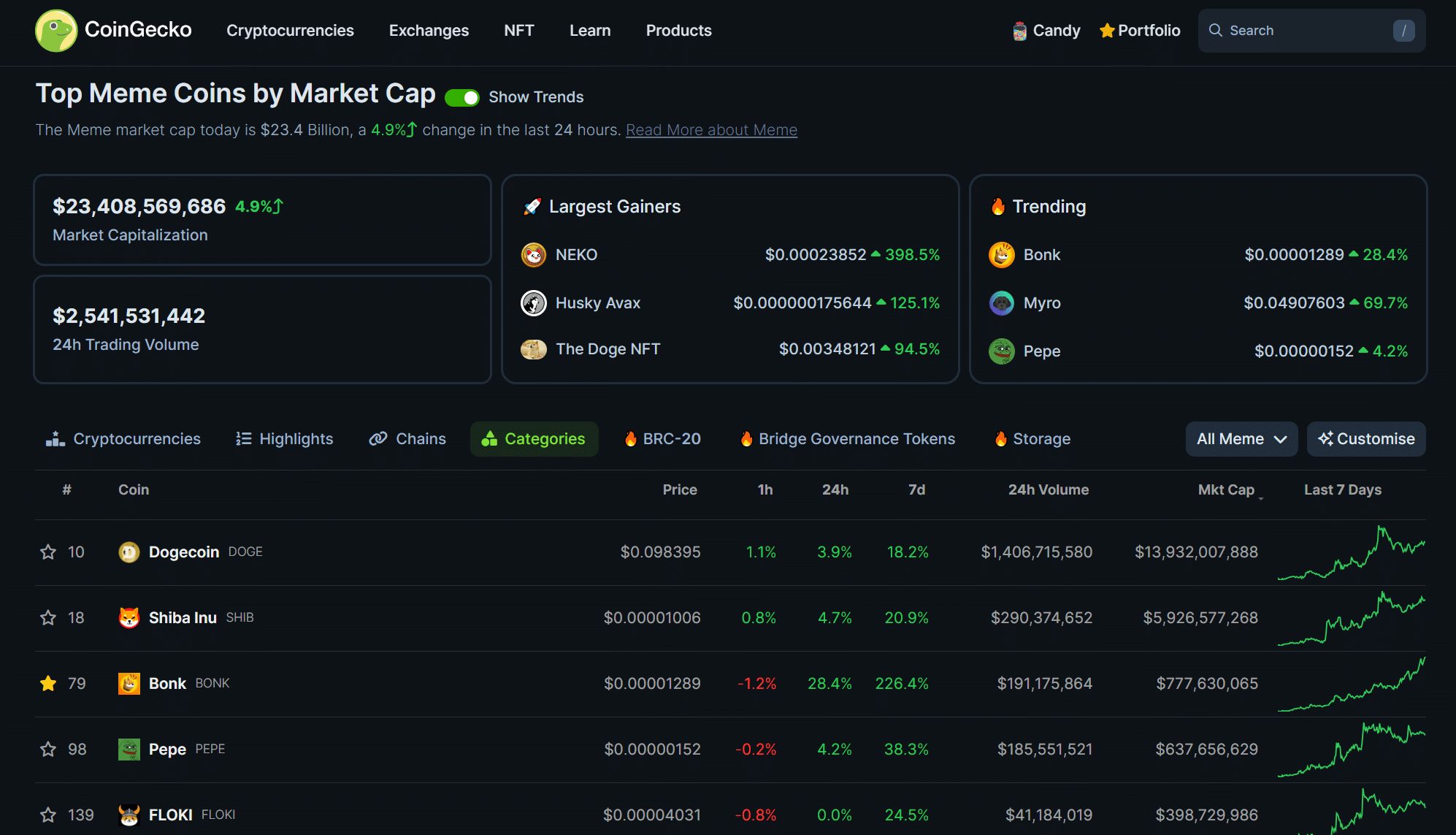
Task: Sort by Mkt Cap column header
Action: click(x=1227, y=490)
